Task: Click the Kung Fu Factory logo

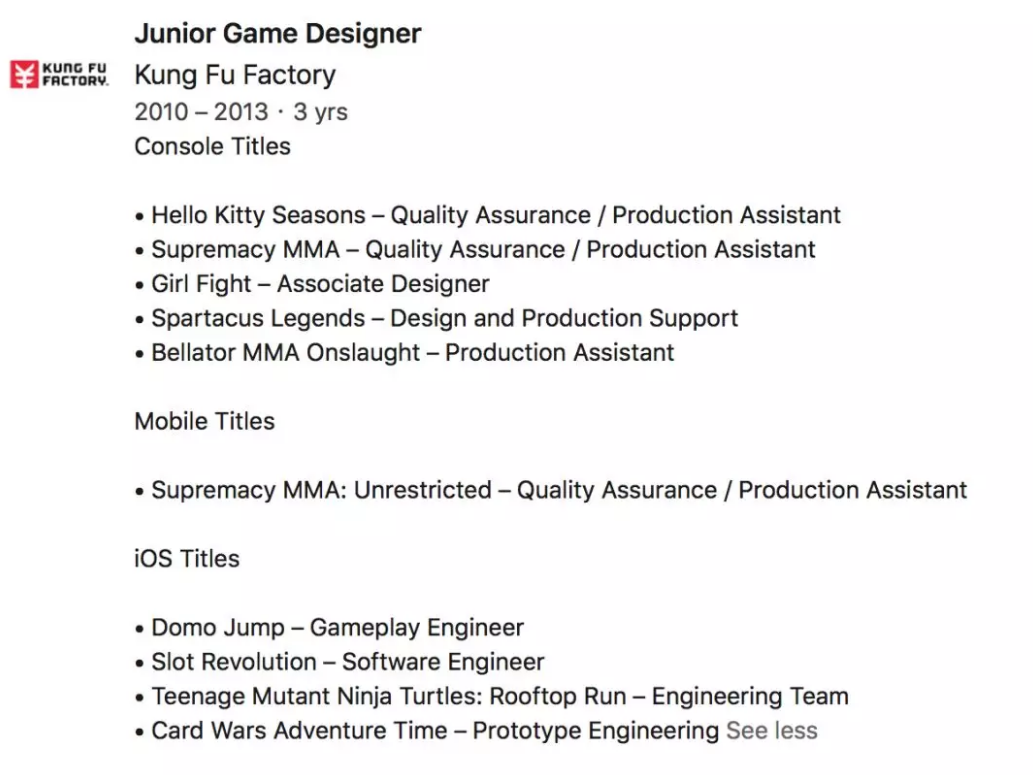Action: 59,74
